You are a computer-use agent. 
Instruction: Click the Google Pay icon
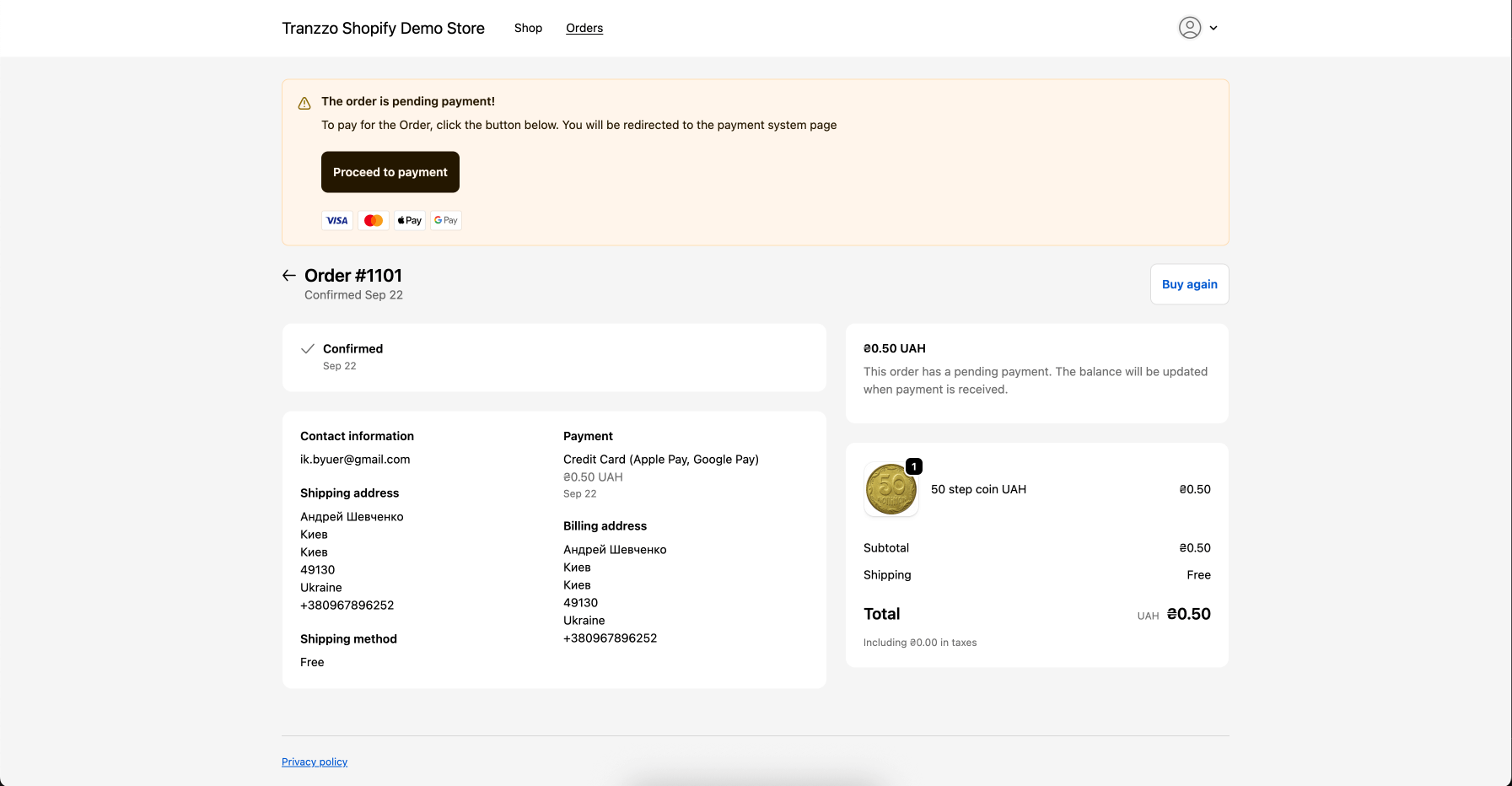point(446,221)
